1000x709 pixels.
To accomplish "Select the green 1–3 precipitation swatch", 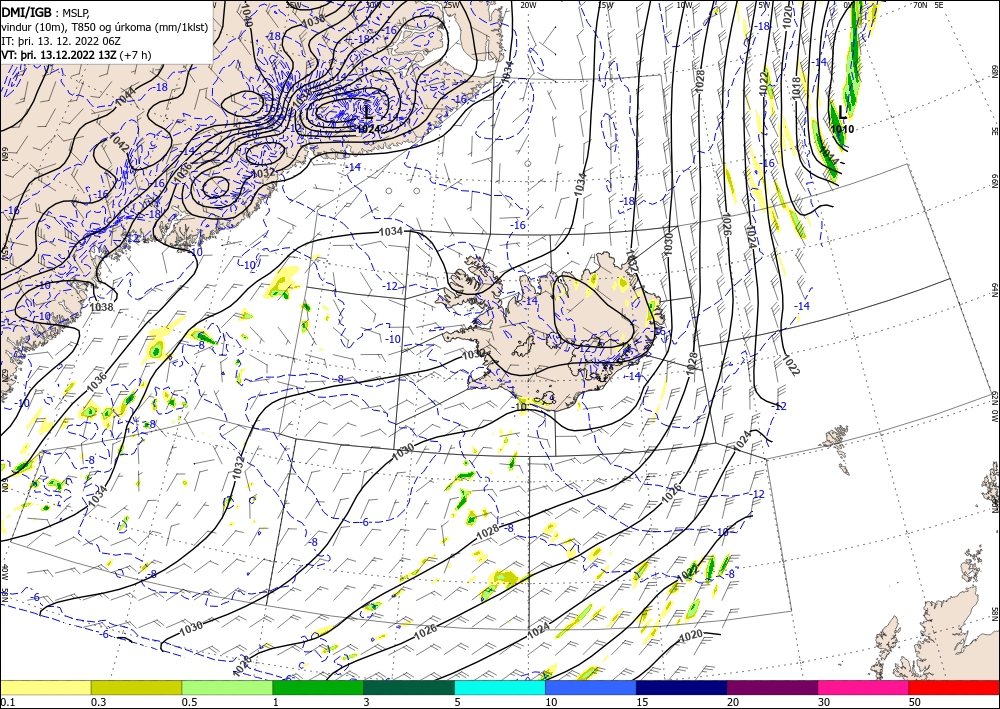I will pos(318,687).
